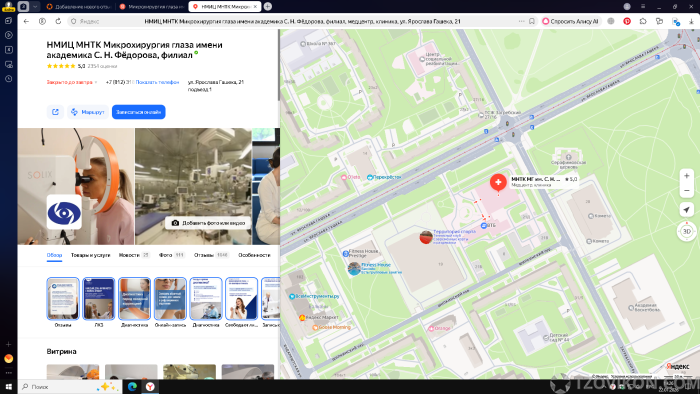Click the 'ВТБ' marker on map
700x394 pixels.
click(x=488, y=225)
